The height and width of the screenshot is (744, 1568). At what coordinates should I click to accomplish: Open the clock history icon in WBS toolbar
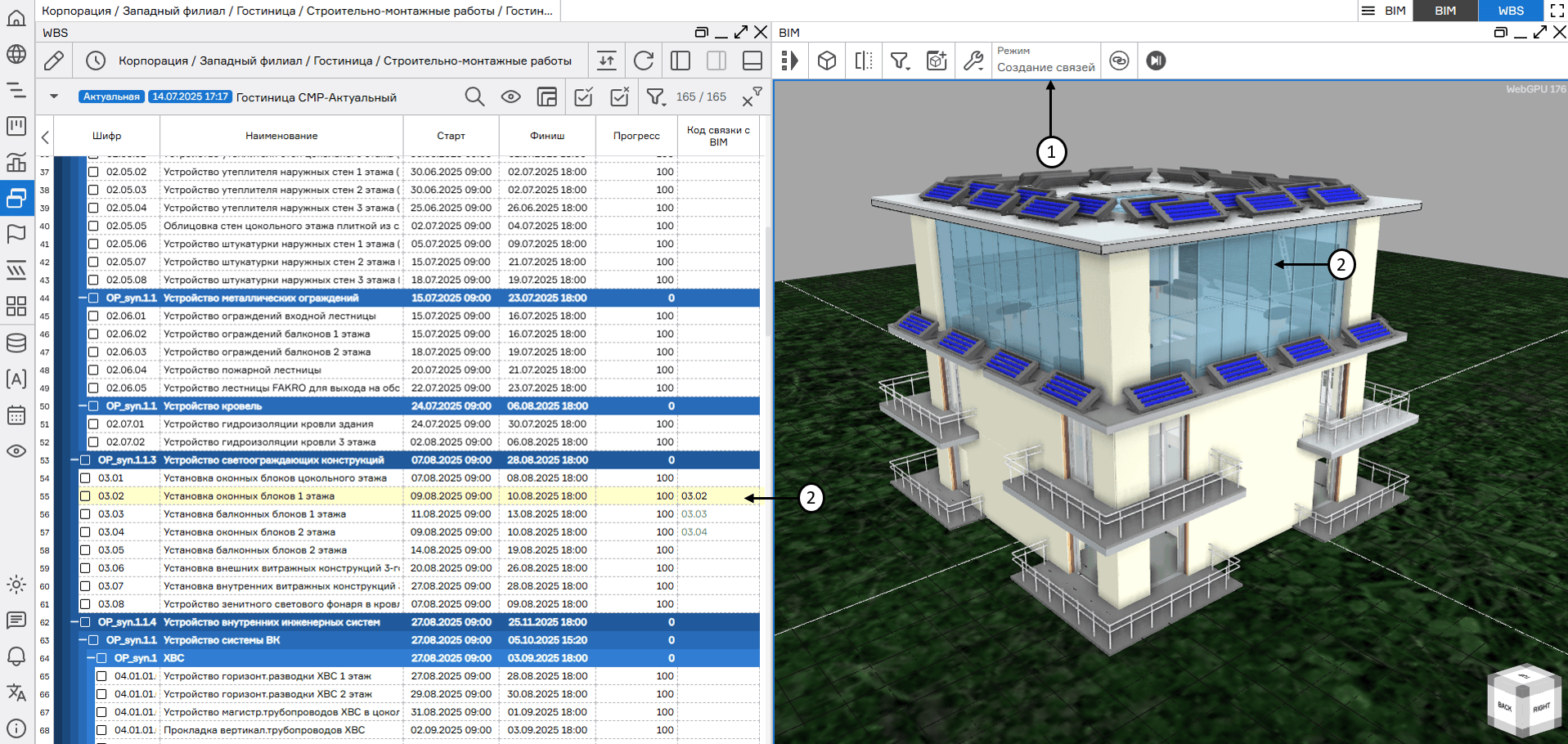(x=96, y=61)
